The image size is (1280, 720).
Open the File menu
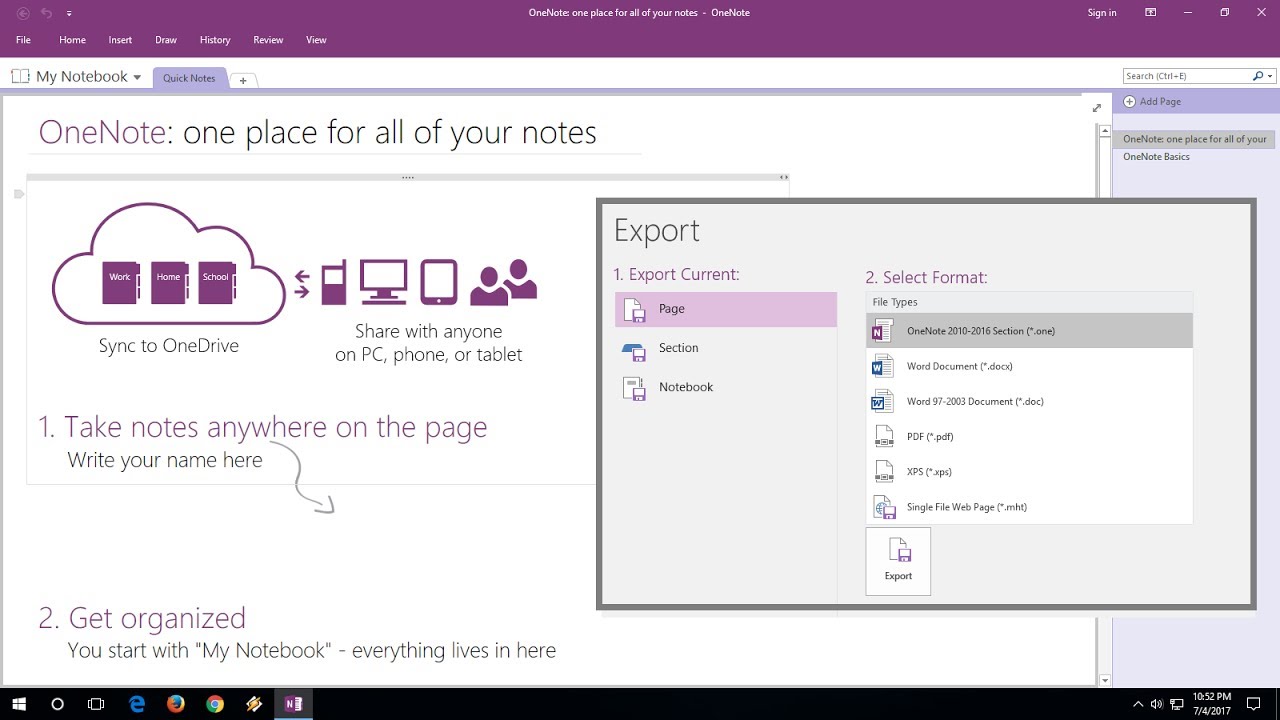[23, 40]
